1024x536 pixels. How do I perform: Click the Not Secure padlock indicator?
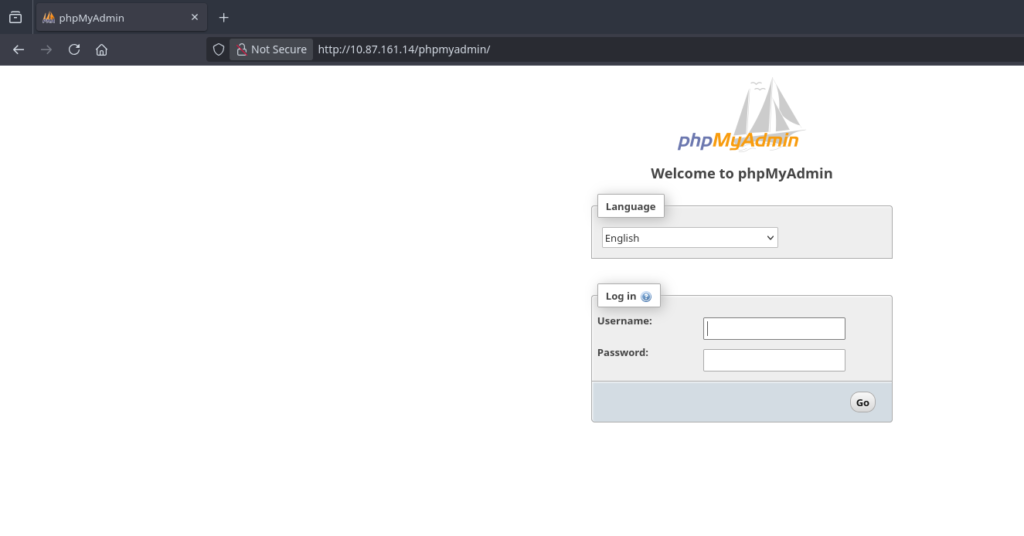point(271,49)
